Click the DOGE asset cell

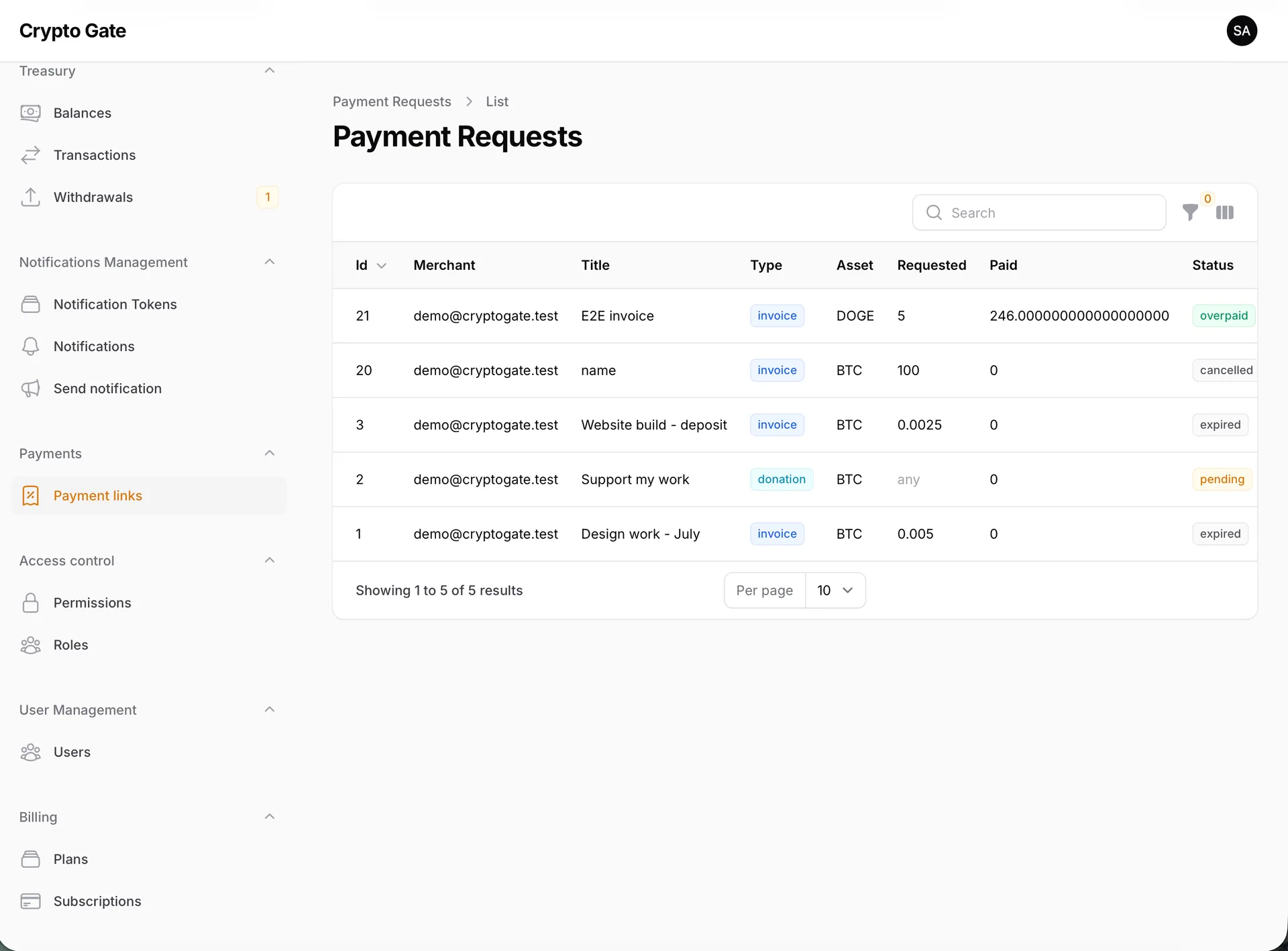[855, 316]
